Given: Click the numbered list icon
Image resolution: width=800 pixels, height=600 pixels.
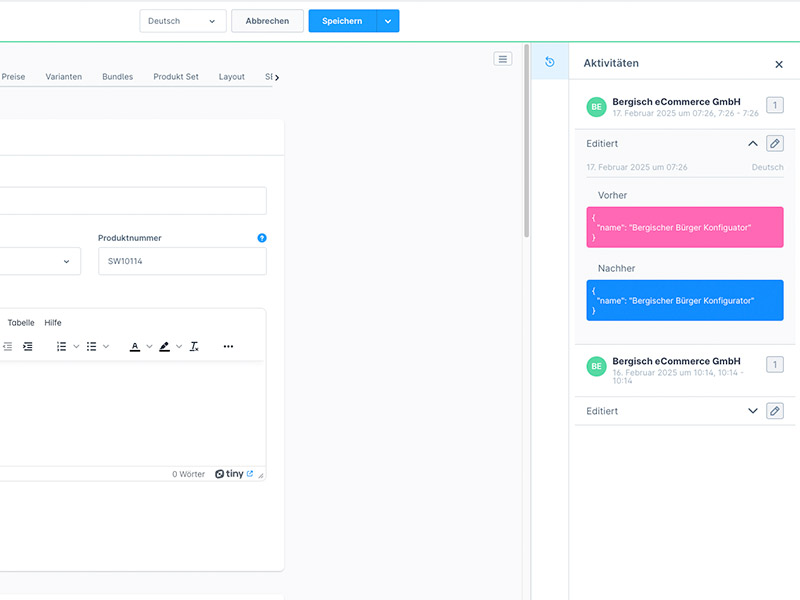Looking at the screenshot, I should [x=61, y=346].
